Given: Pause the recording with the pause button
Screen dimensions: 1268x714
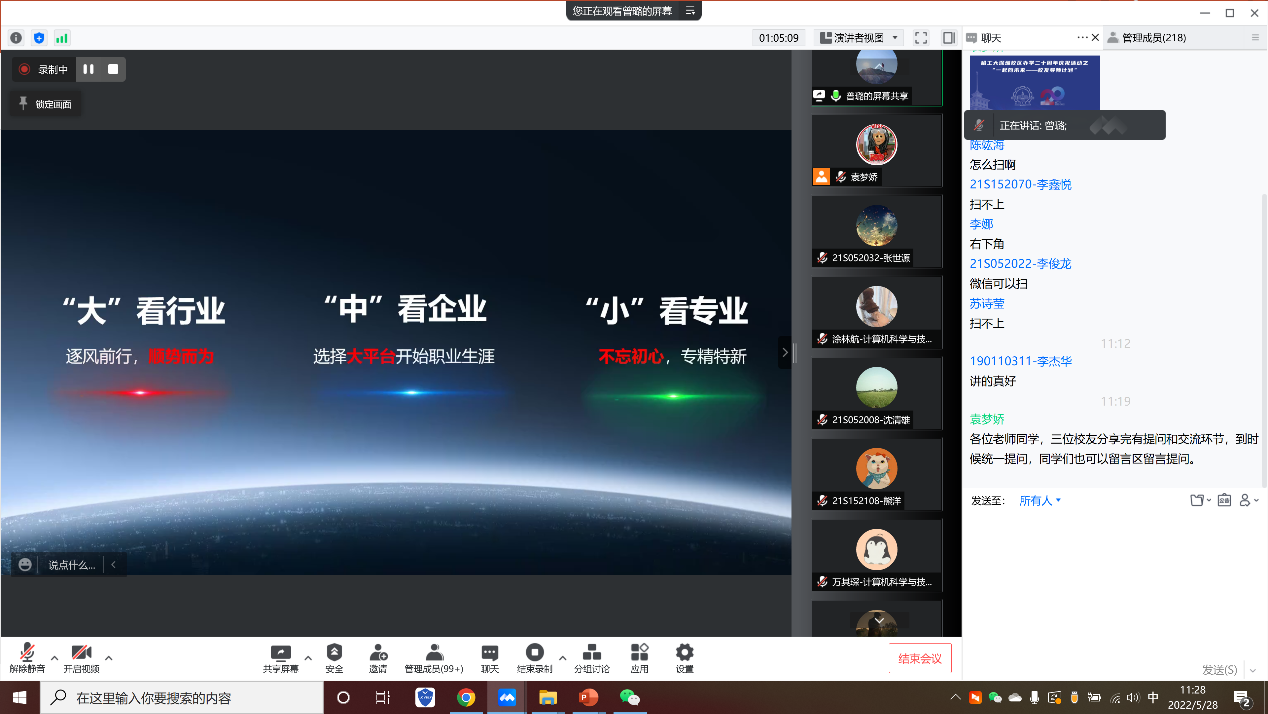Looking at the screenshot, I should pos(89,69).
